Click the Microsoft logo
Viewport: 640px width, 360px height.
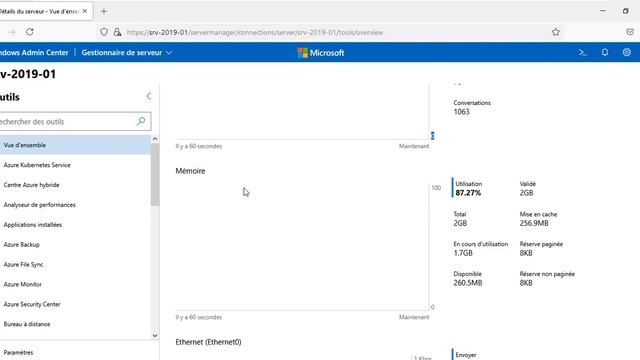click(x=321, y=53)
